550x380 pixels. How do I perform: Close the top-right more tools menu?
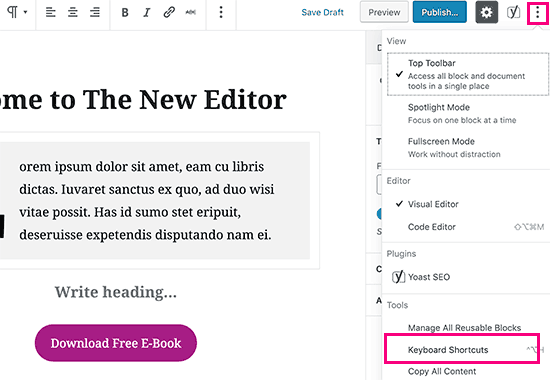coord(537,13)
